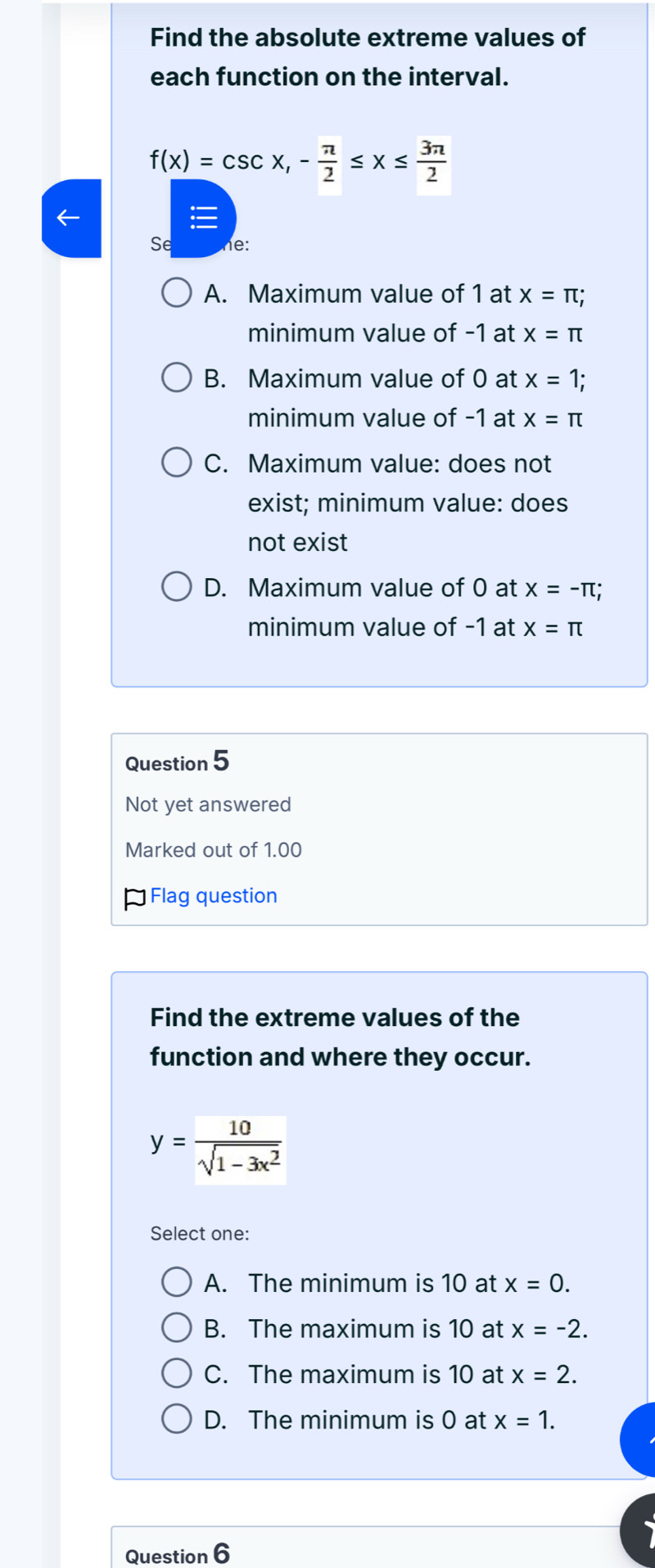Choose answer D: minimum is 0 at x = 1
This screenshot has width=655, height=1568.
pos(176,1419)
